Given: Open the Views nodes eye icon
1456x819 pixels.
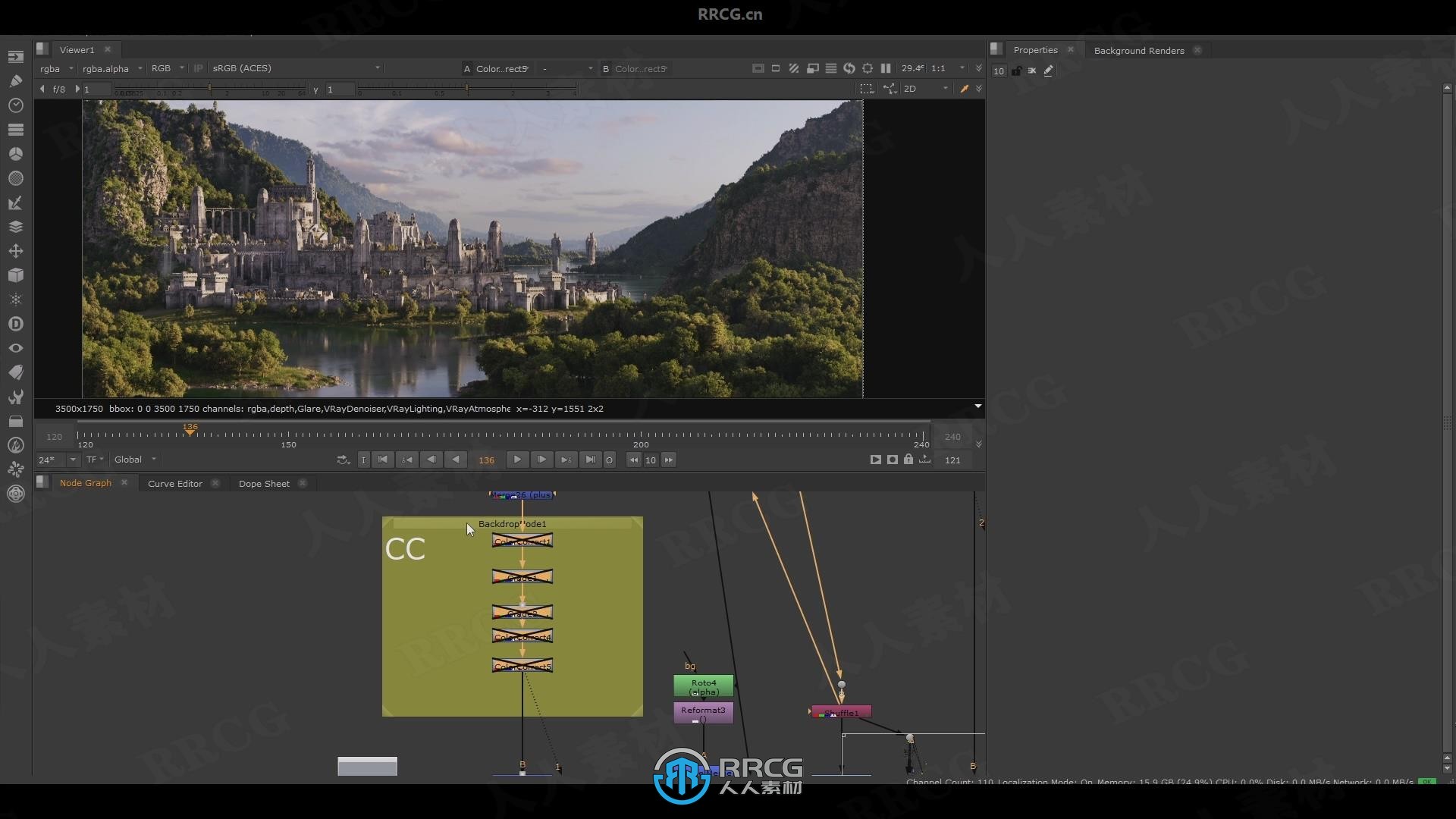Looking at the screenshot, I should pos(15,348).
